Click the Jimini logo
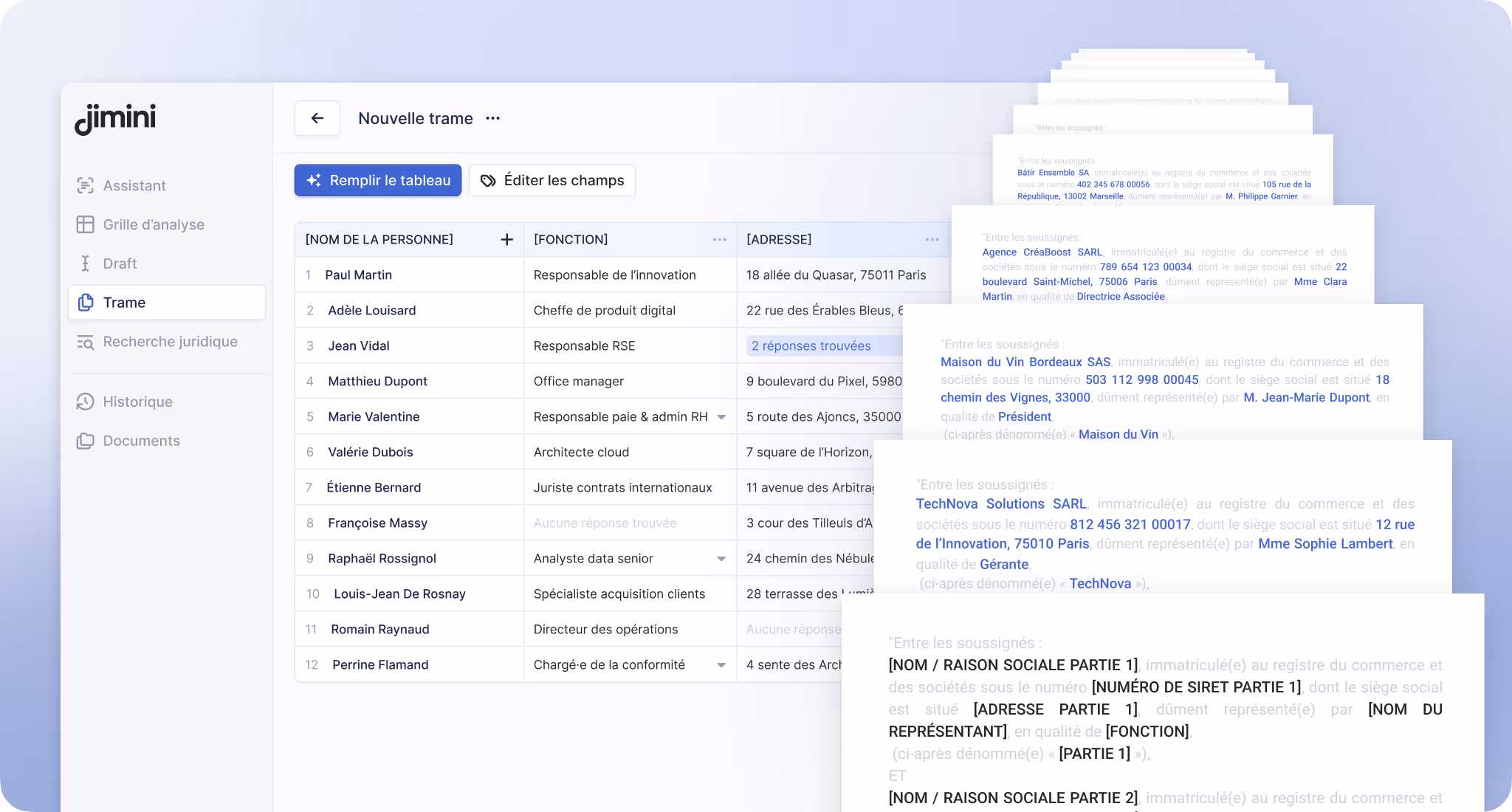 [115, 120]
